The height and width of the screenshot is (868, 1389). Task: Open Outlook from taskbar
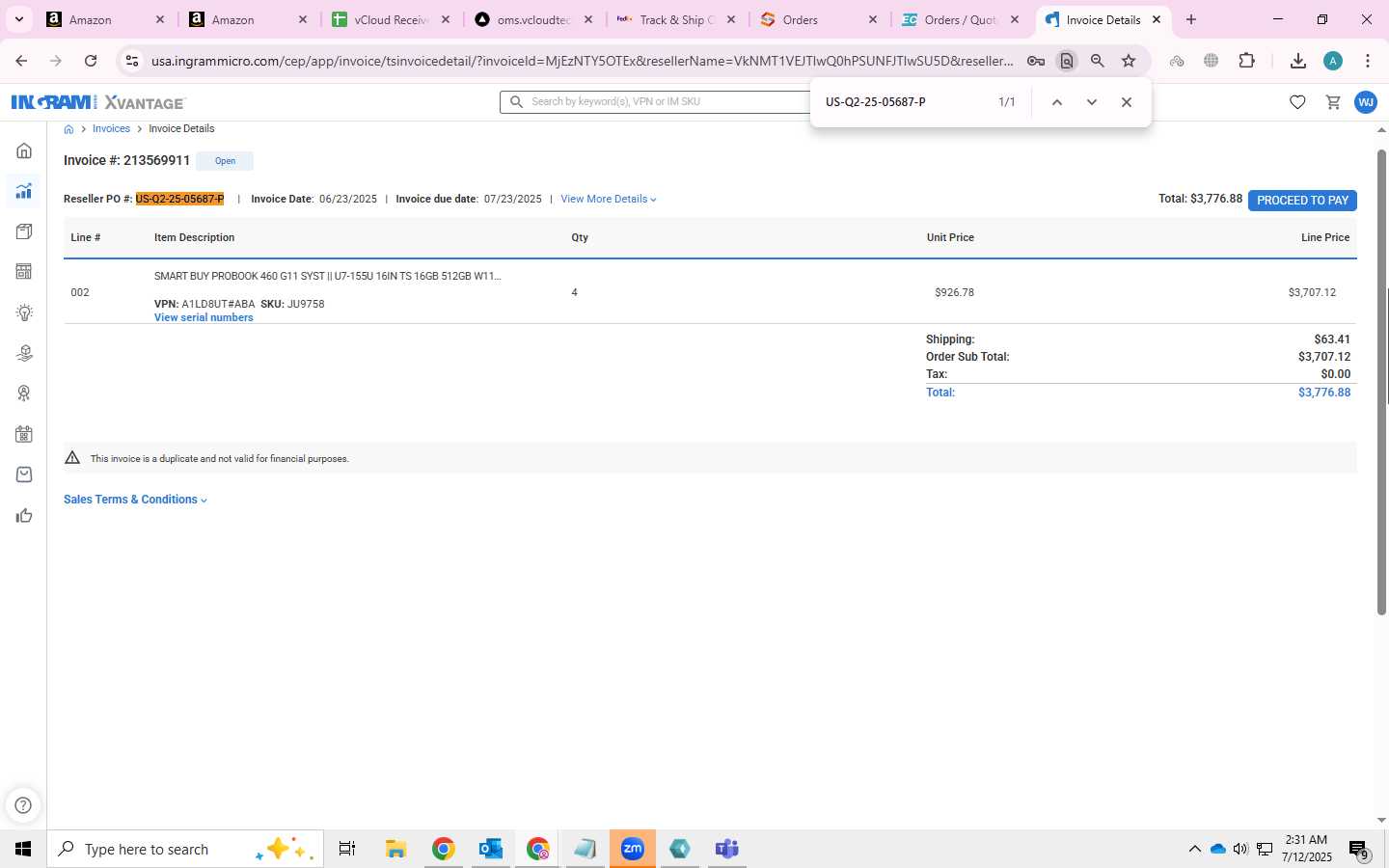pyautogui.click(x=490, y=849)
